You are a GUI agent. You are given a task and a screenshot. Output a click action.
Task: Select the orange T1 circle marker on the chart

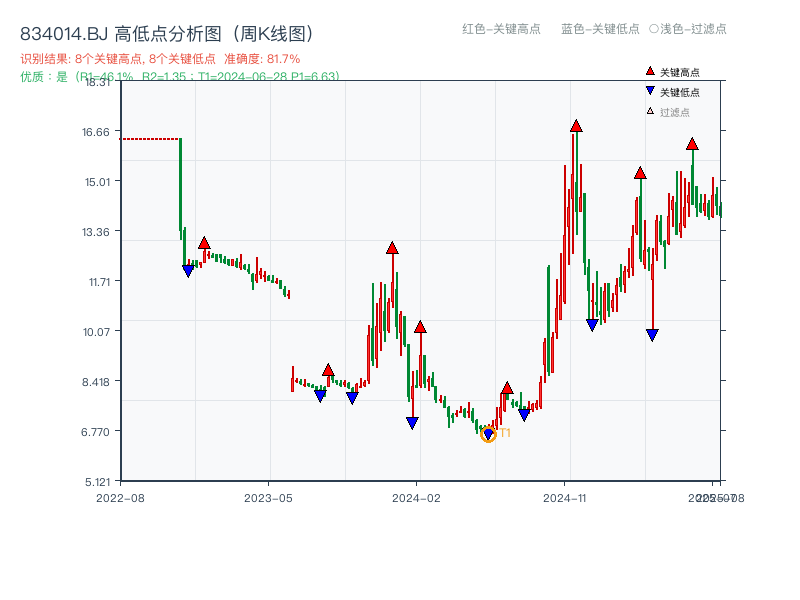coord(489,434)
